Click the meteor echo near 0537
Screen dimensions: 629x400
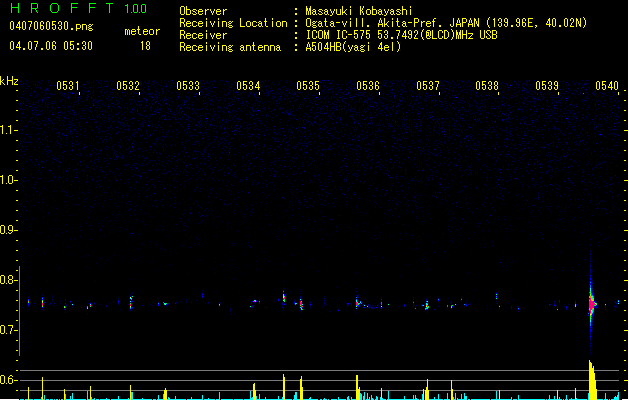click(427, 306)
